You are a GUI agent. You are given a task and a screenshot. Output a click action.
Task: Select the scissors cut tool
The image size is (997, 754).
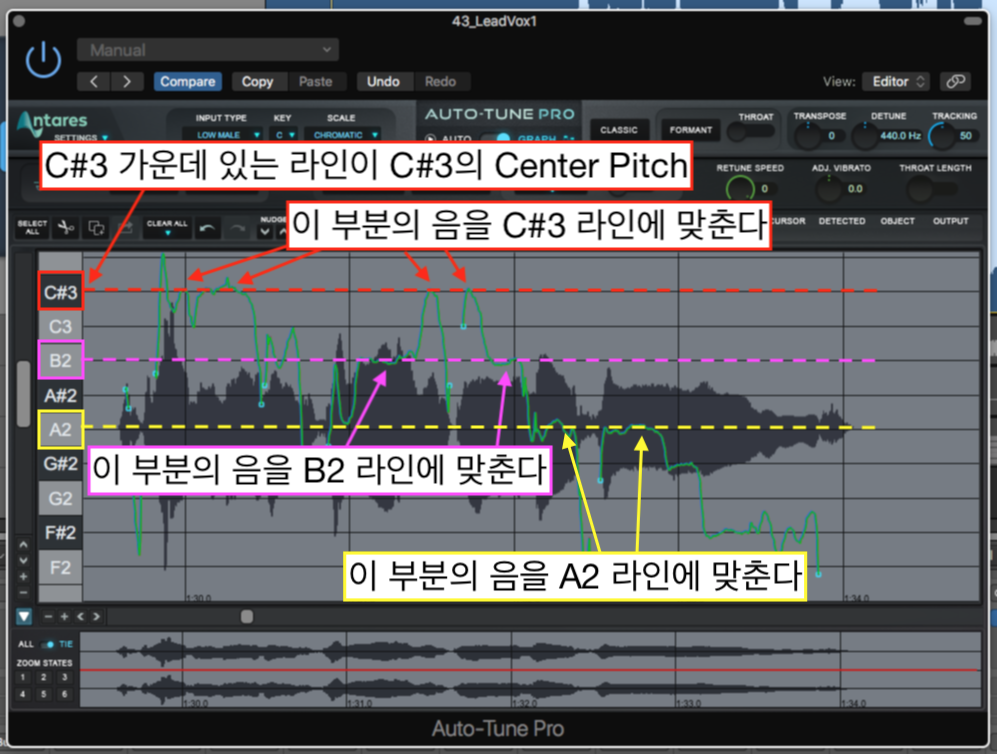(x=65, y=228)
